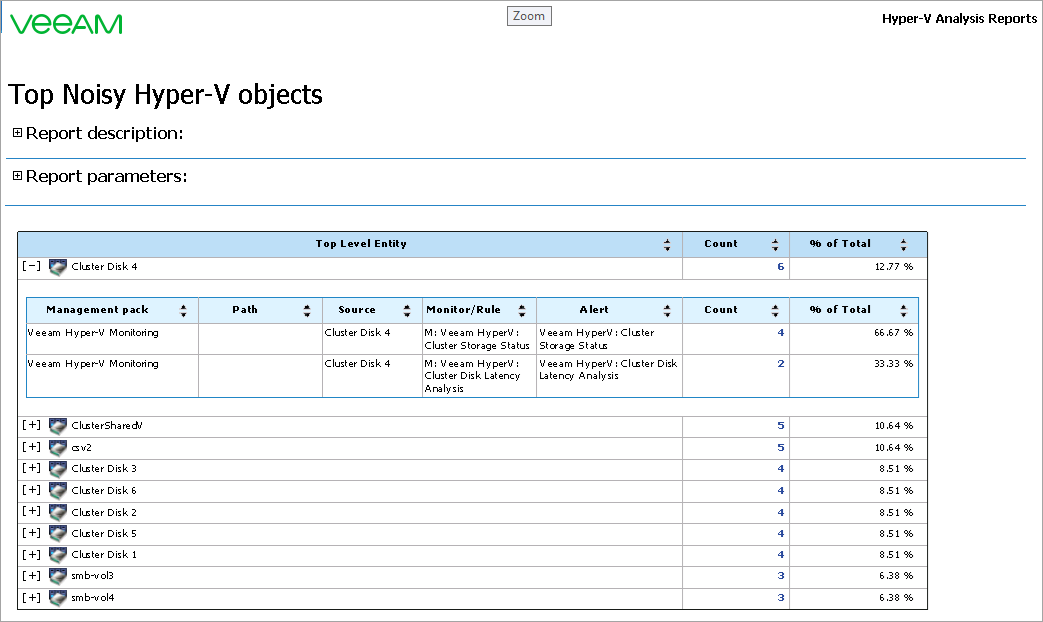Sort inner table by Count arrows
Viewport: 1043px width, 622px height.
[x=775, y=311]
